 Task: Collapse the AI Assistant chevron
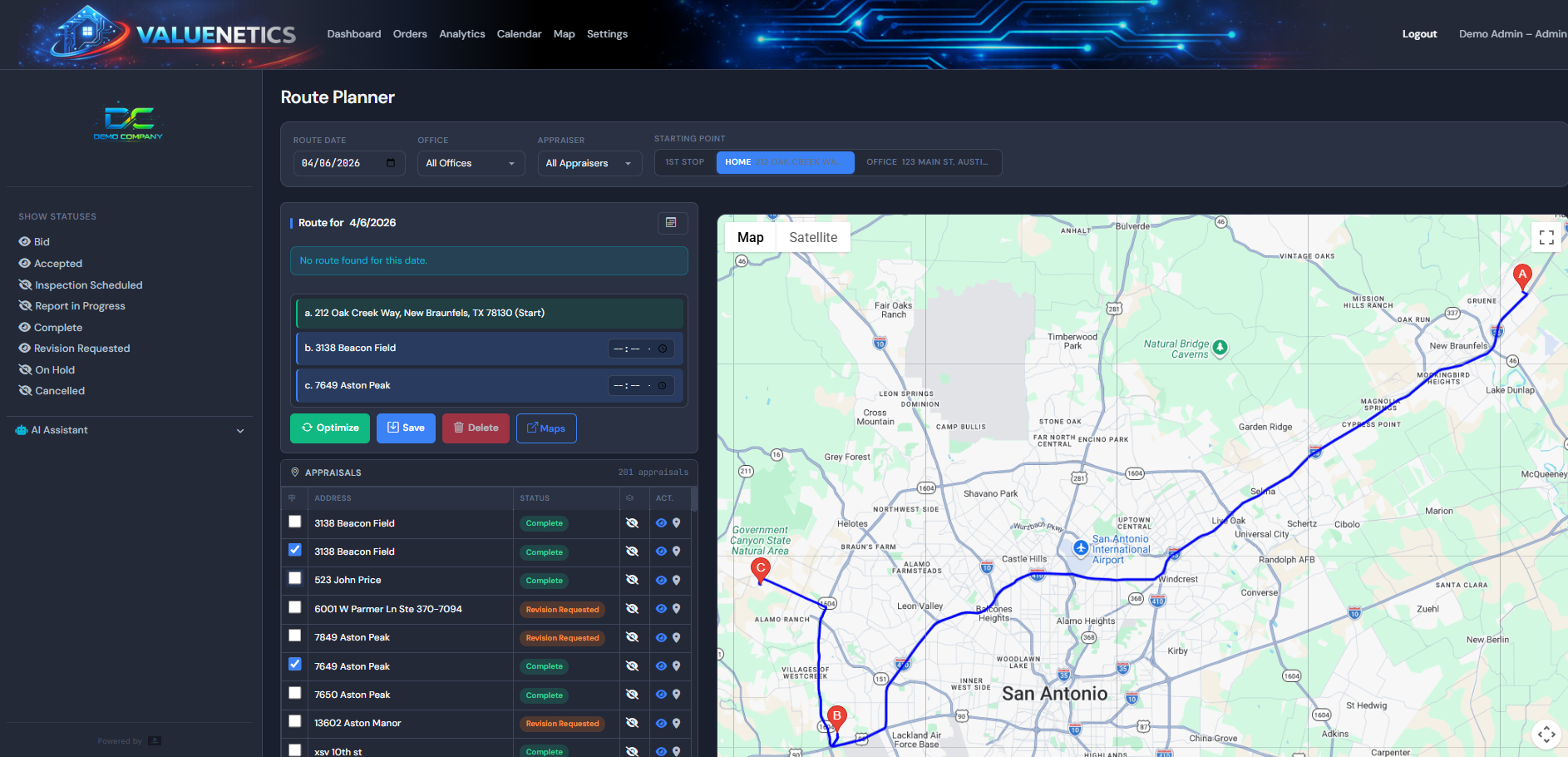pyautogui.click(x=240, y=431)
